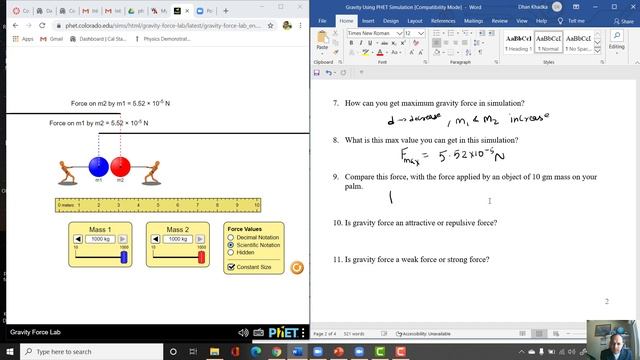Screen dimensions: 640x360
Task: Open Task View on taskbar
Action: (x=193, y=351)
